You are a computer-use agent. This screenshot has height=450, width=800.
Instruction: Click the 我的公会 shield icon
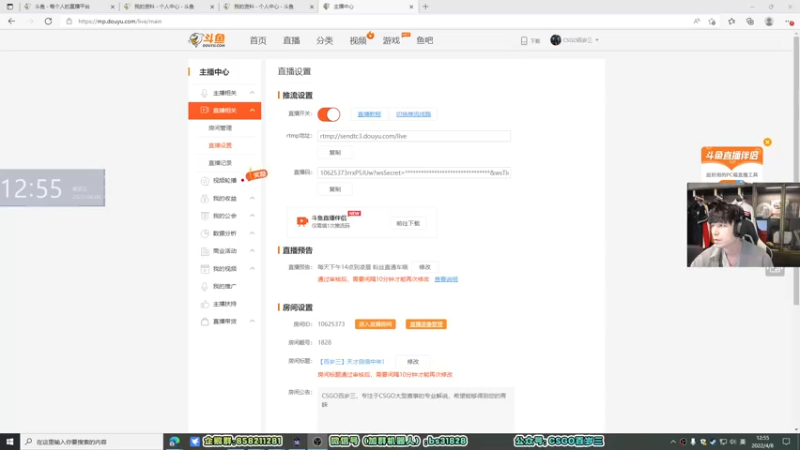[205, 216]
